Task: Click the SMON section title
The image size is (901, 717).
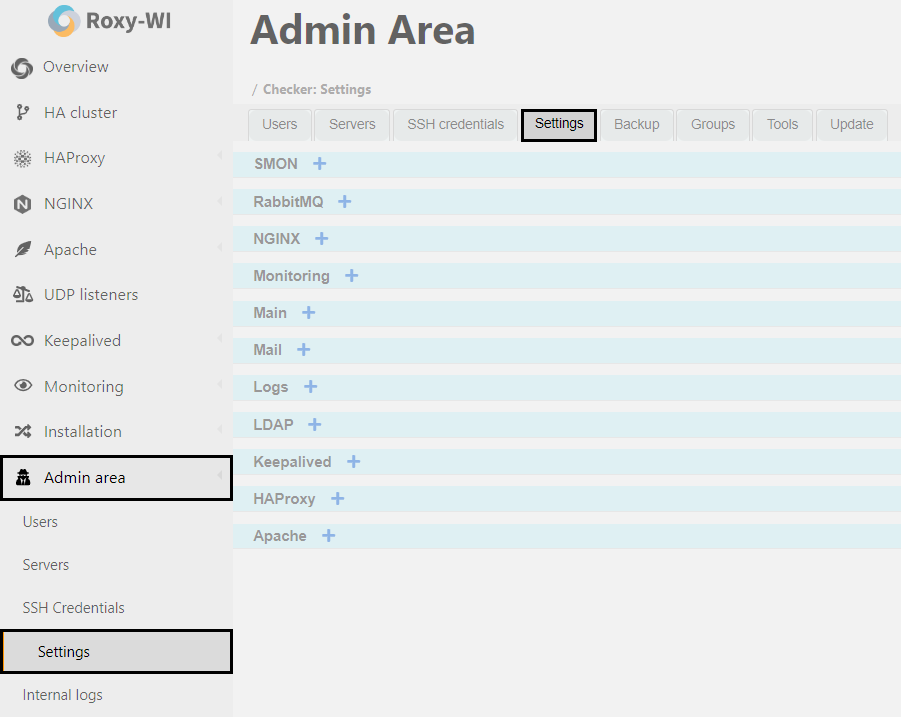Action: coord(276,164)
